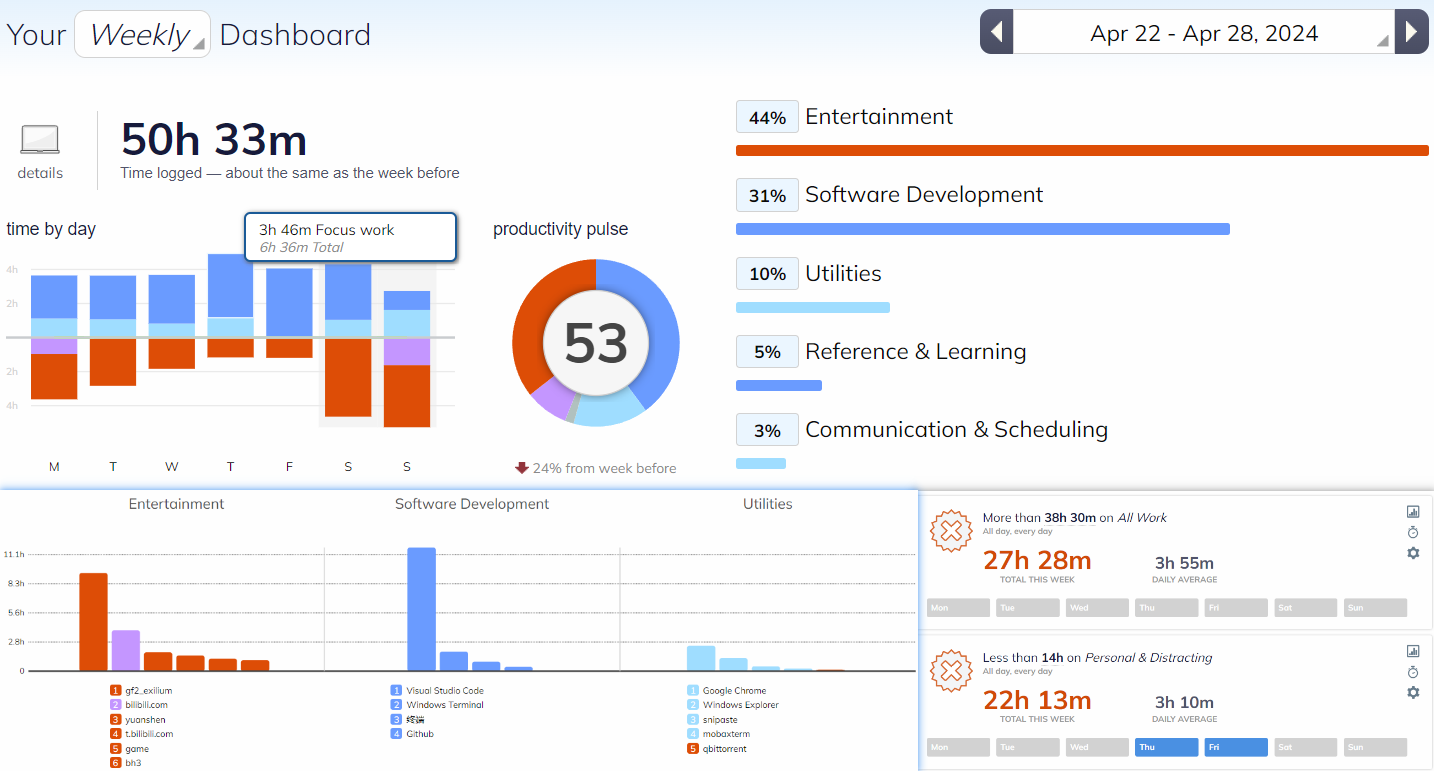Open gear settings for All Work goal
Viewport: 1434px width, 771px height.
click(1413, 553)
